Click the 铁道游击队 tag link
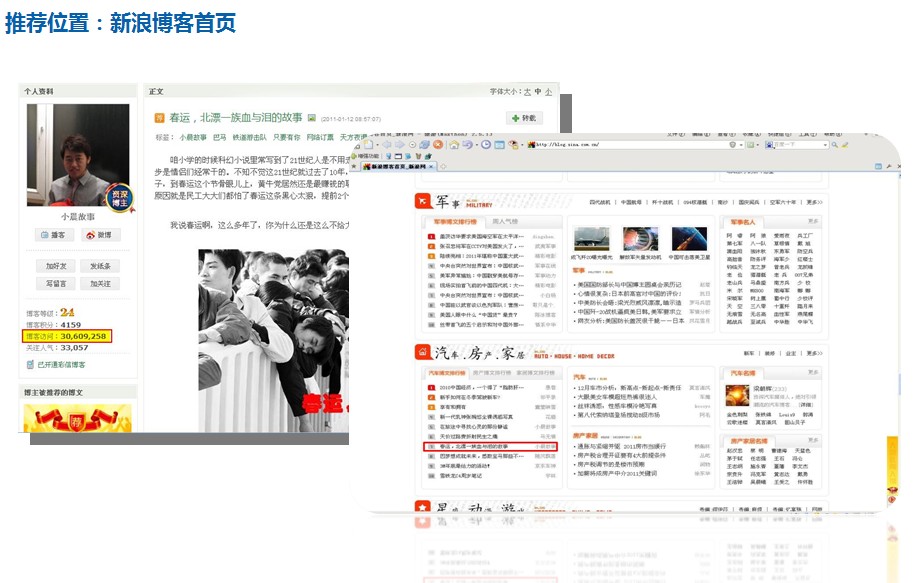Screen dimensions: 923x583 coord(250,137)
